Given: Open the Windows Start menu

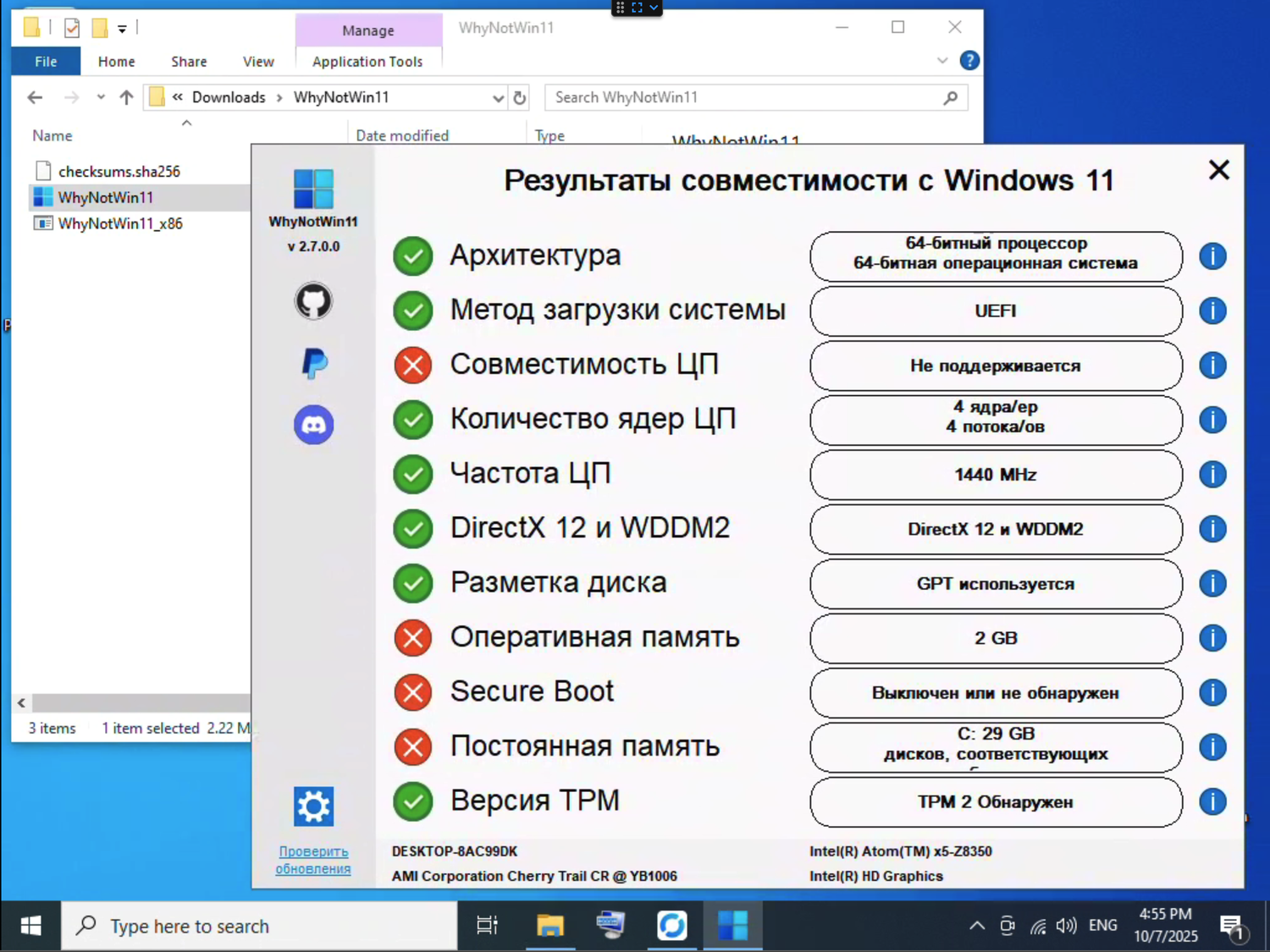Looking at the screenshot, I should (30, 926).
